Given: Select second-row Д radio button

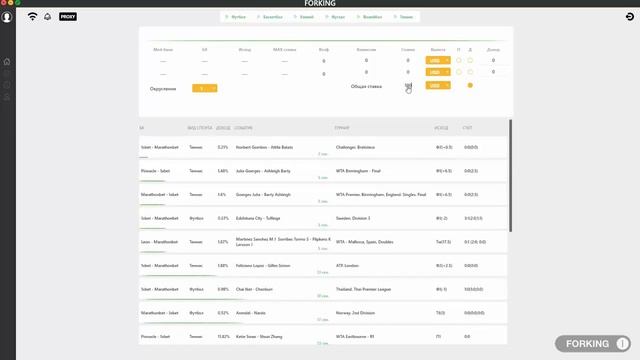Looking at the screenshot, I should [470, 72].
